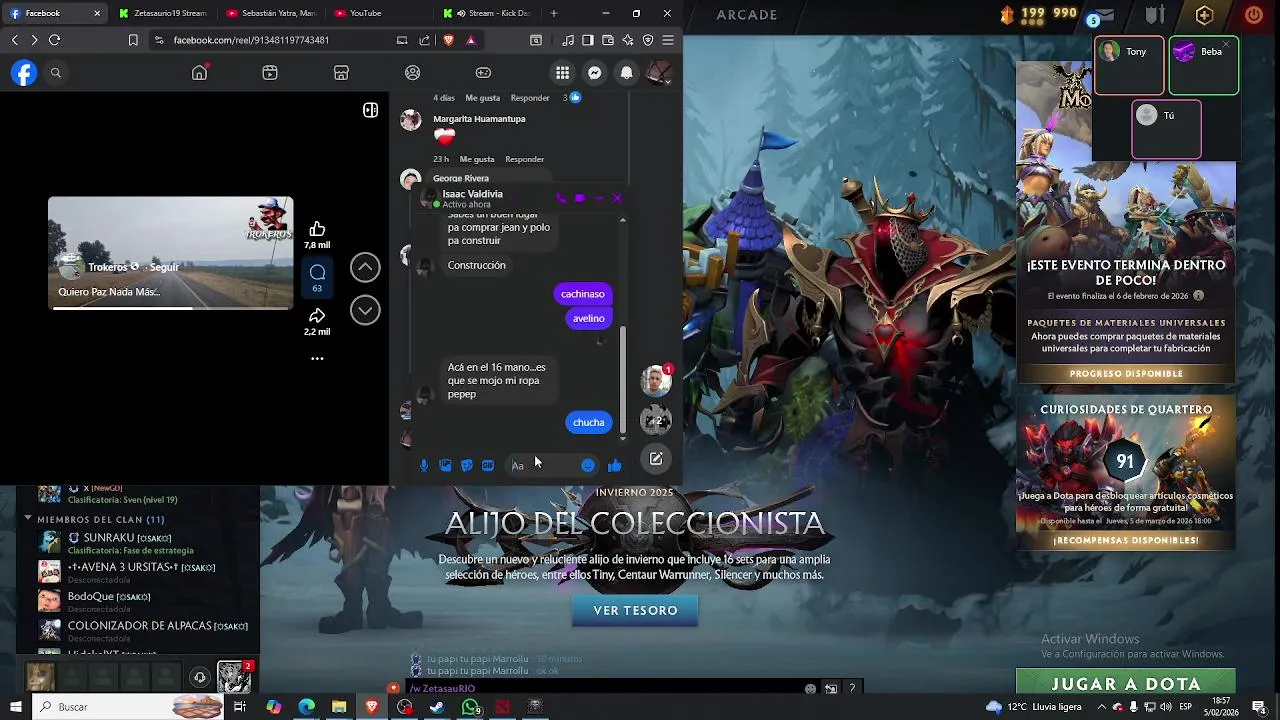Open the Facebook home page icon
The image size is (1280, 720).
pyautogui.click(x=200, y=73)
